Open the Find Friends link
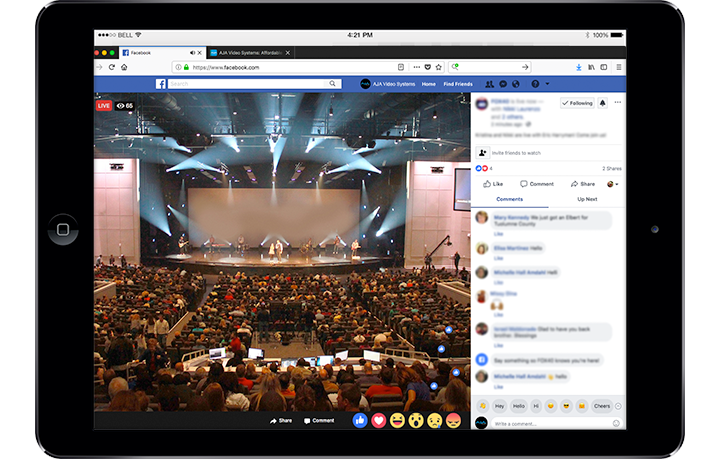Screen dimensions: 720x459 (458, 84)
